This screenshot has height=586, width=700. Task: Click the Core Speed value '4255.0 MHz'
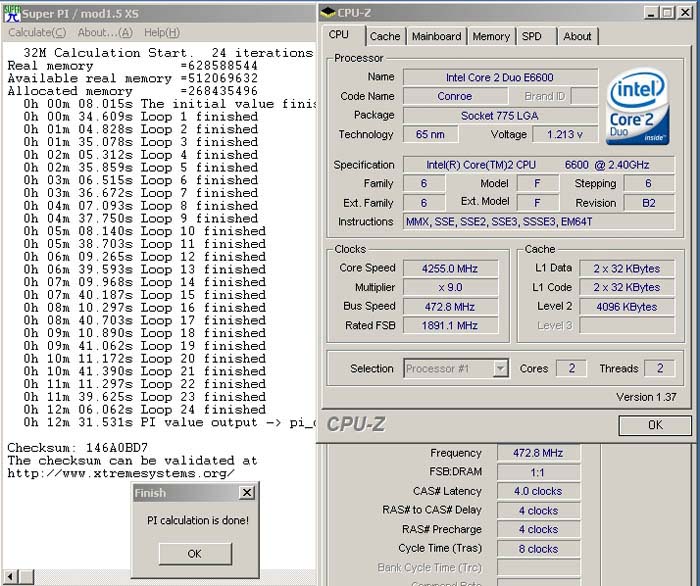coord(450,269)
